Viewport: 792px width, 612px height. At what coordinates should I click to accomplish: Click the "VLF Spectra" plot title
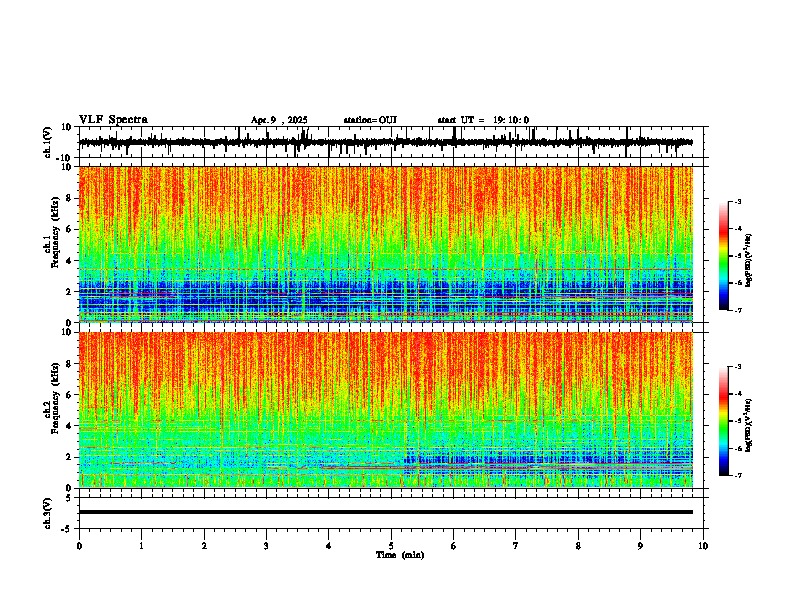click(x=113, y=120)
